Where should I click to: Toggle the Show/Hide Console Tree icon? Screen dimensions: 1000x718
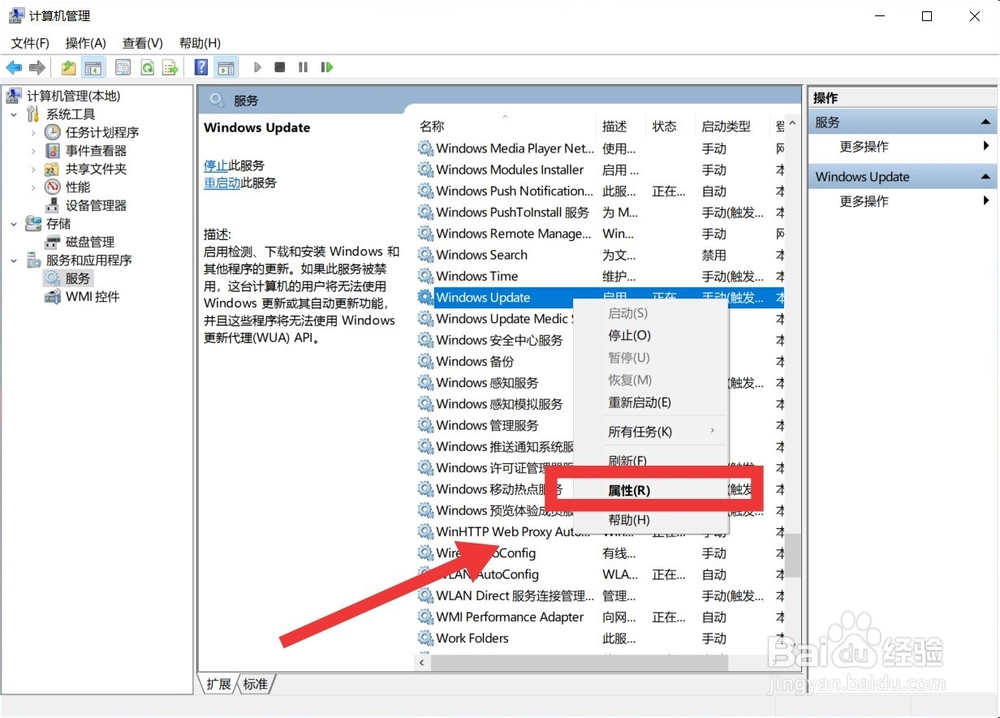pyautogui.click(x=93, y=67)
